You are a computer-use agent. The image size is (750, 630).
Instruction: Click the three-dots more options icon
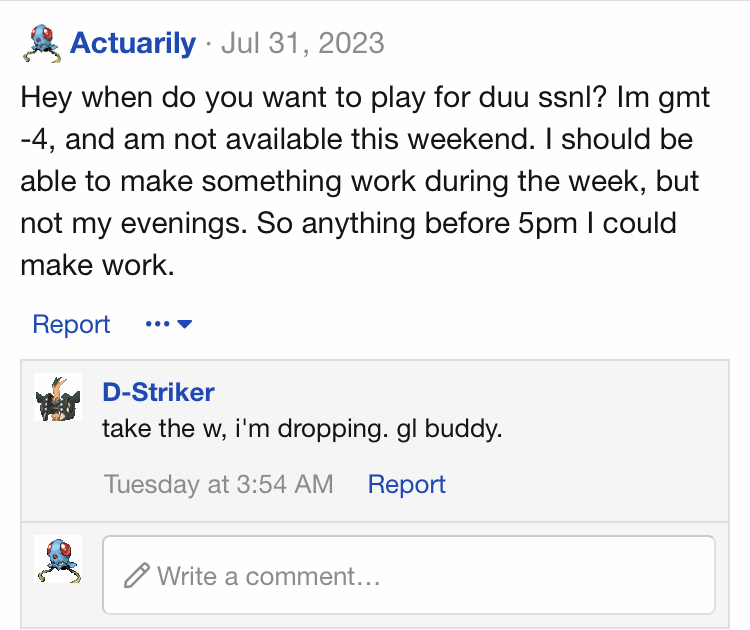157,324
